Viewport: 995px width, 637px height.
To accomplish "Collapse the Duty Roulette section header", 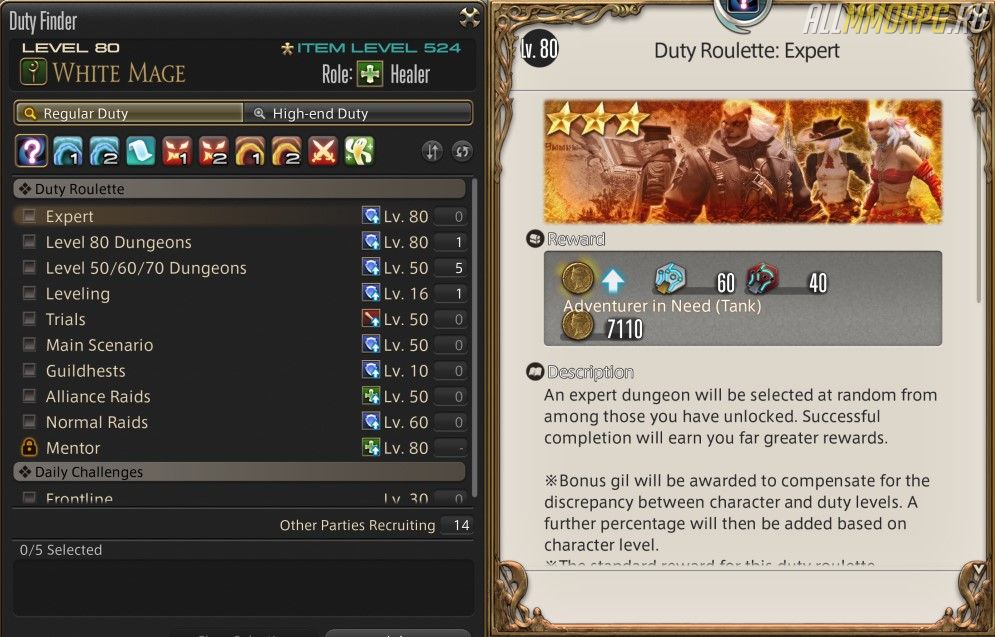I will (239, 188).
